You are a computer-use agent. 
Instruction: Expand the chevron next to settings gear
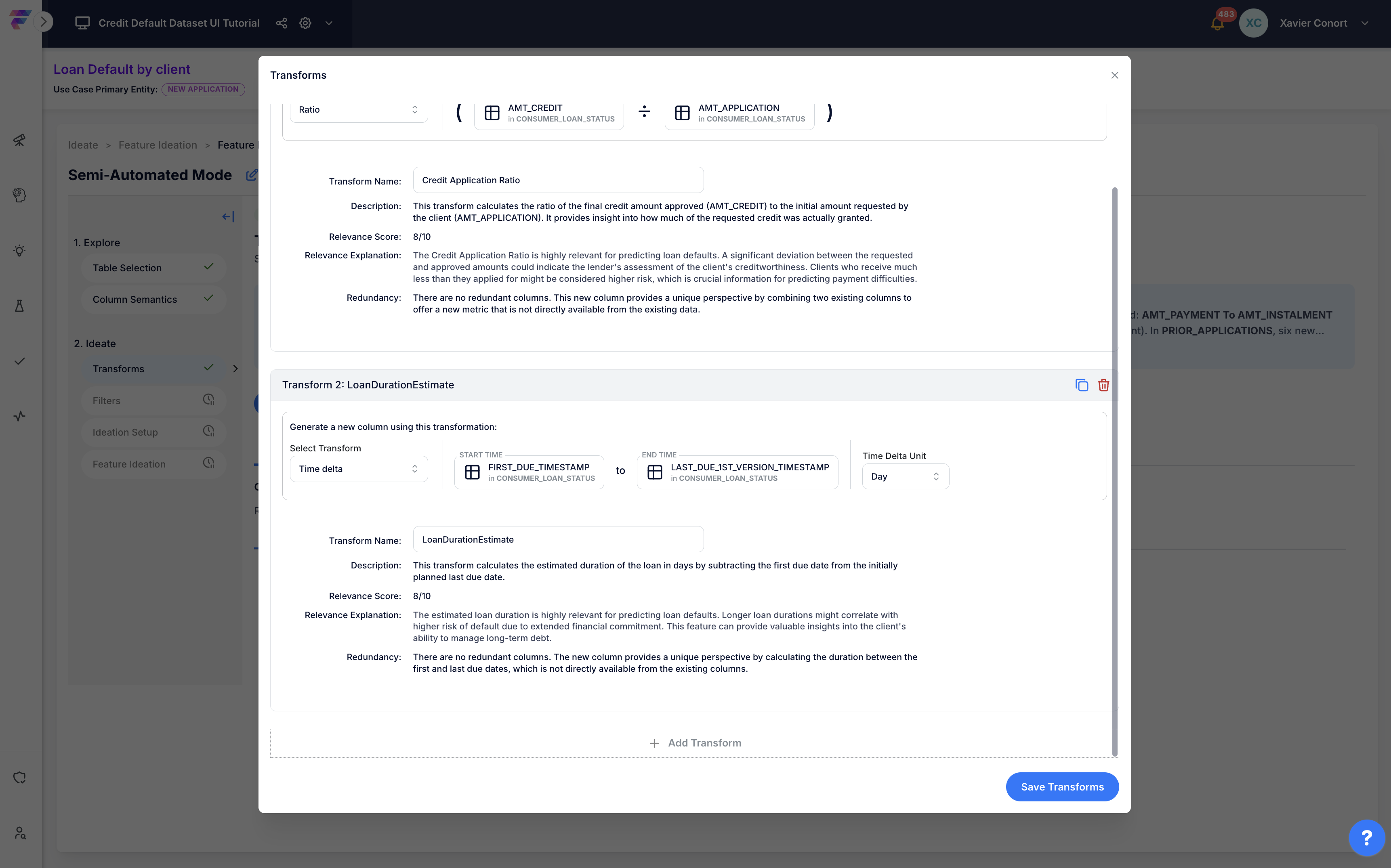[x=329, y=23]
